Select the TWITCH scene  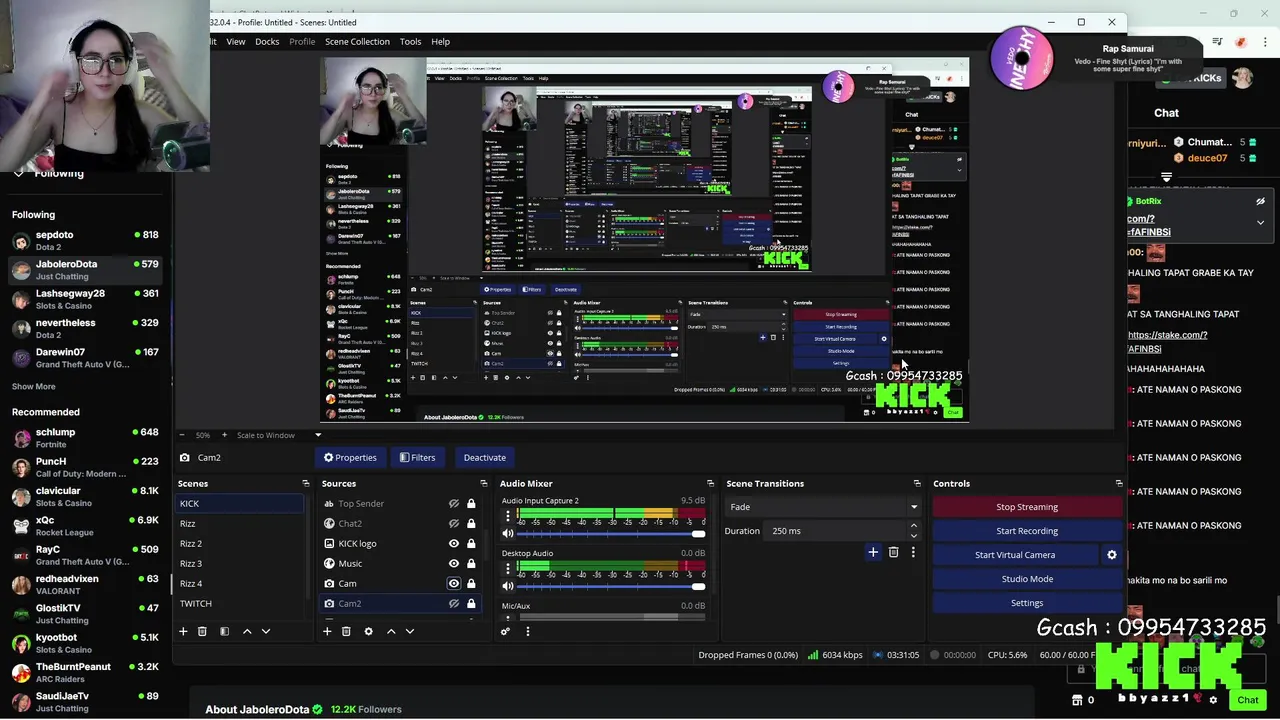[x=240, y=604]
